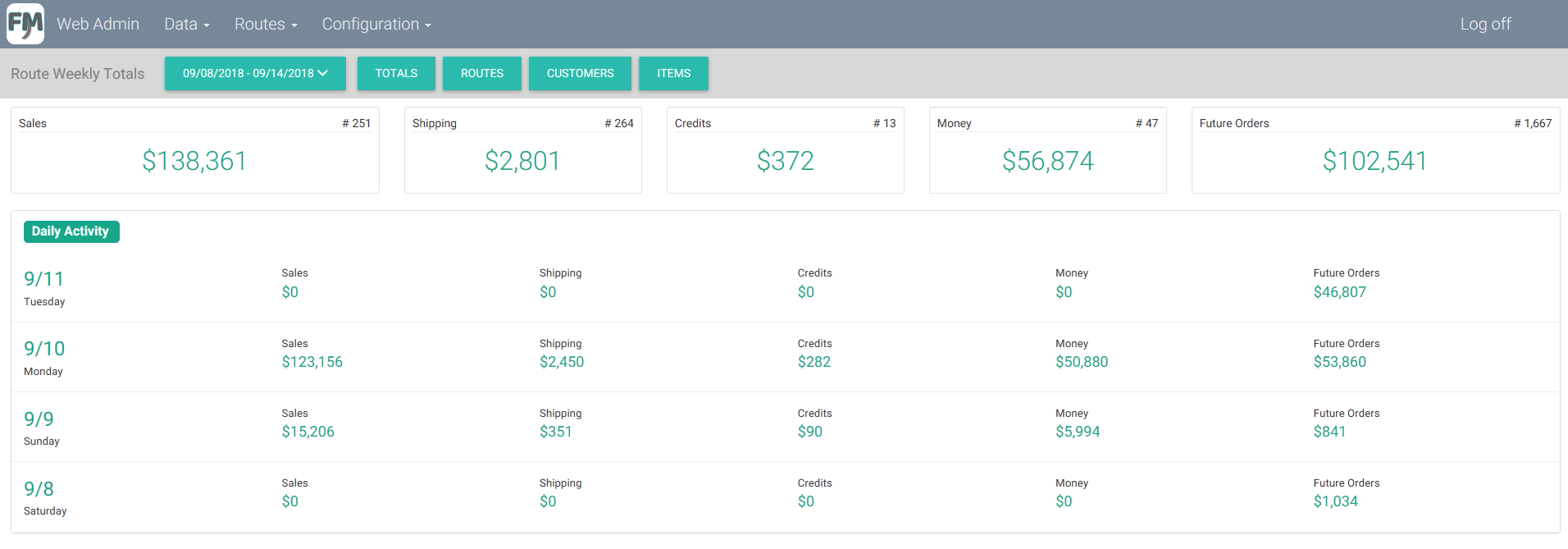The width and height of the screenshot is (1568, 549).
Task: Select the CUSTOMERS button
Action: coord(580,73)
